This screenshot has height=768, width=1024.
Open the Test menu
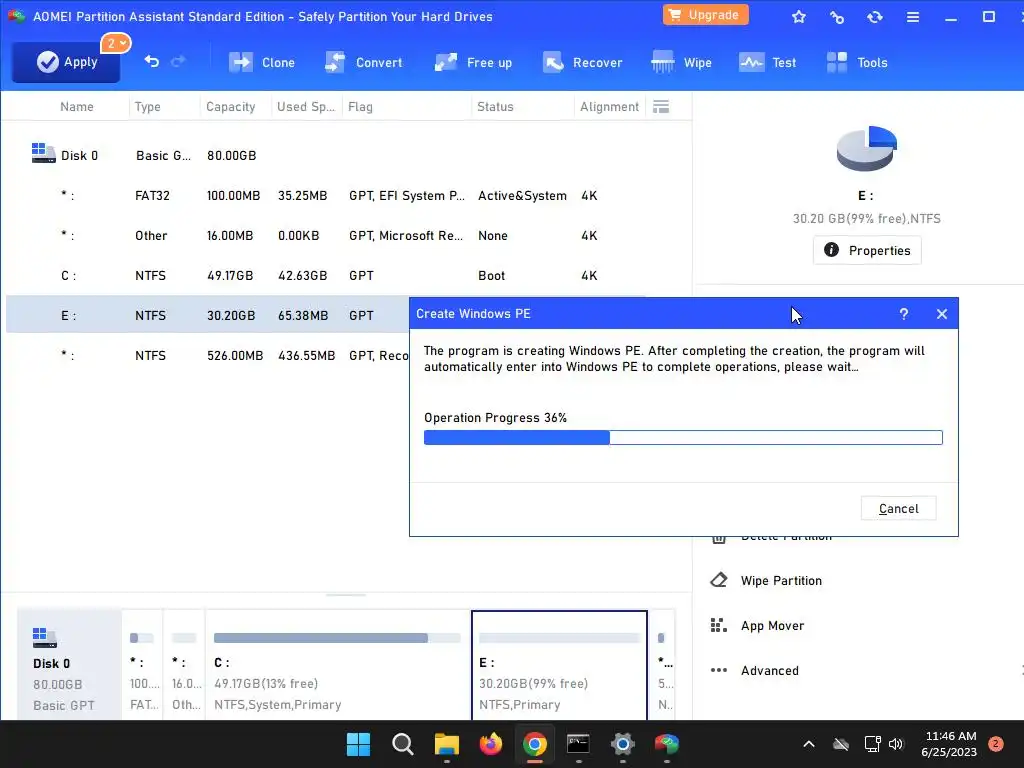pos(767,63)
